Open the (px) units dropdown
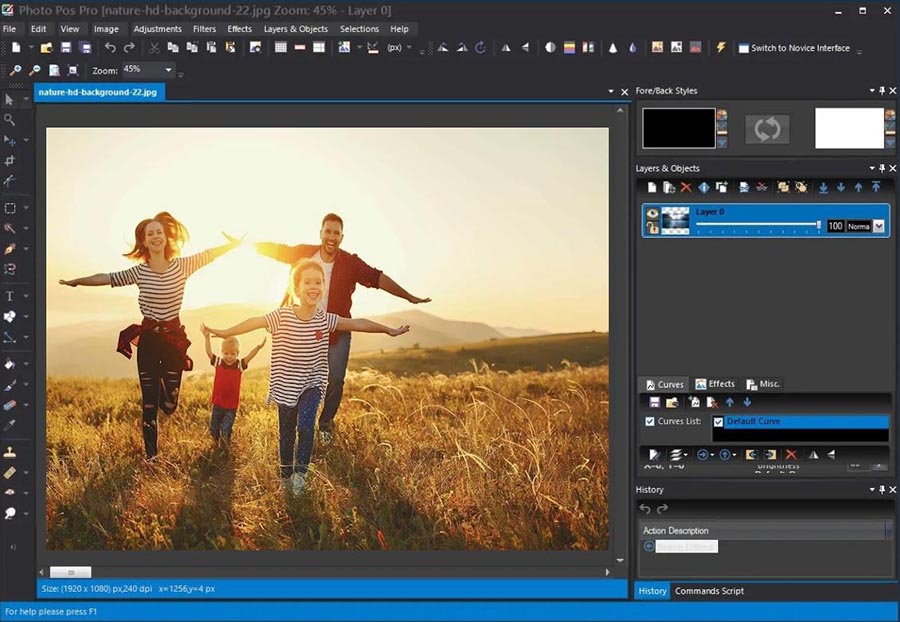 tap(409, 48)
